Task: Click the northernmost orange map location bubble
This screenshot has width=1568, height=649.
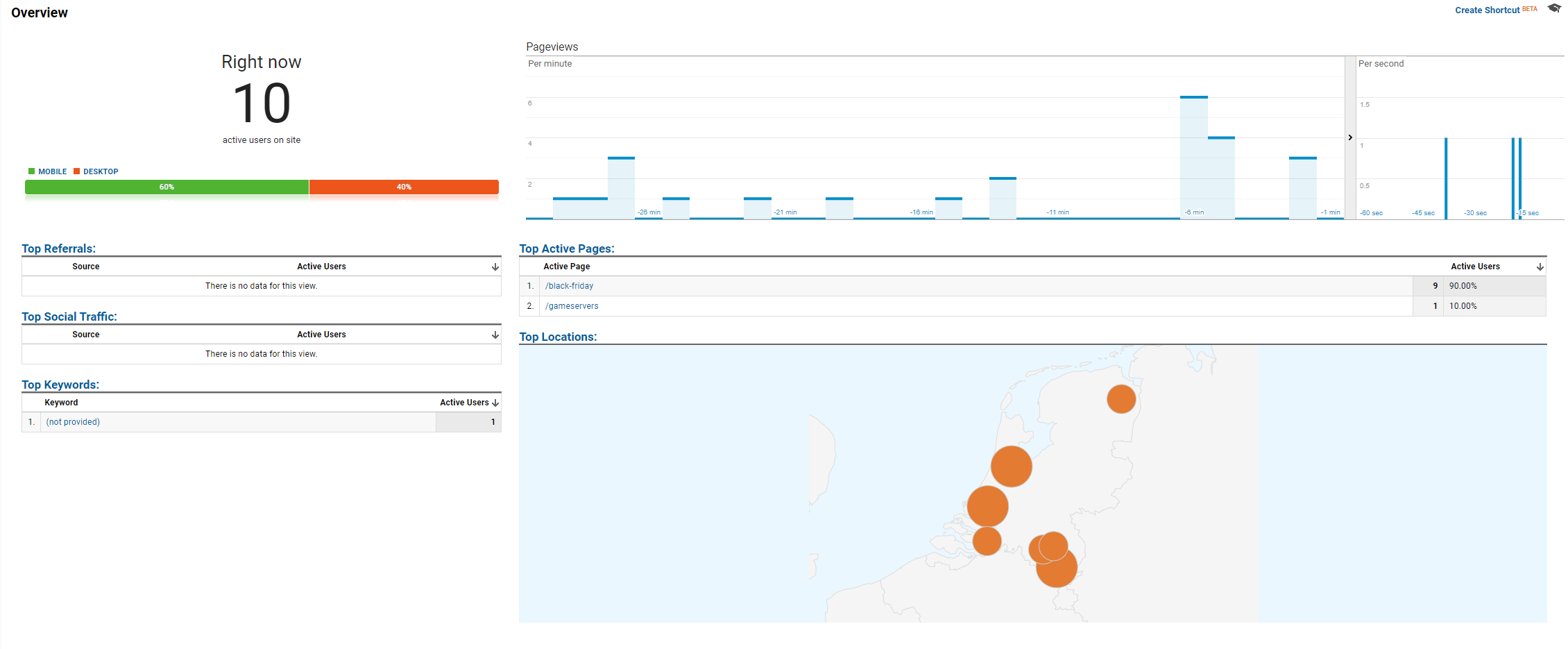Action: coord(1120,399)
